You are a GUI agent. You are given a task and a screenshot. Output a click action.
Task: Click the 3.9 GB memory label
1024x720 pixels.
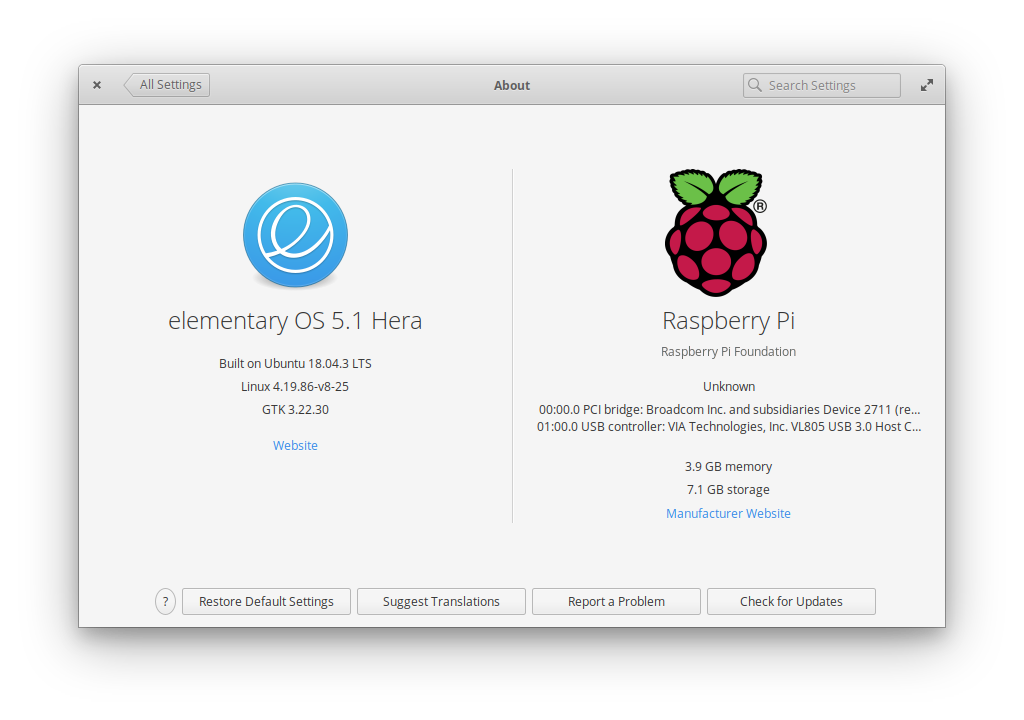728,466
